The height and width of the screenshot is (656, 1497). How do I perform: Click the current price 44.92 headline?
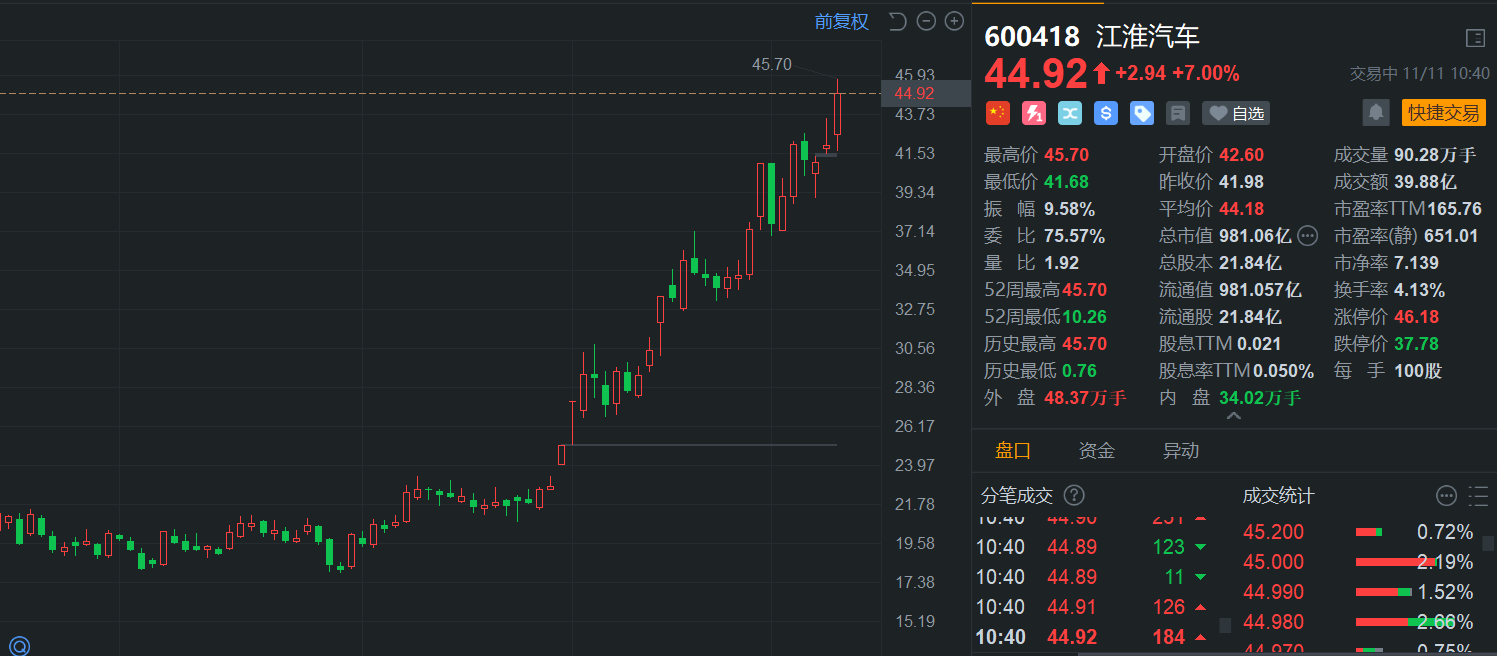pyautogui.click(x=1036, y=73)
